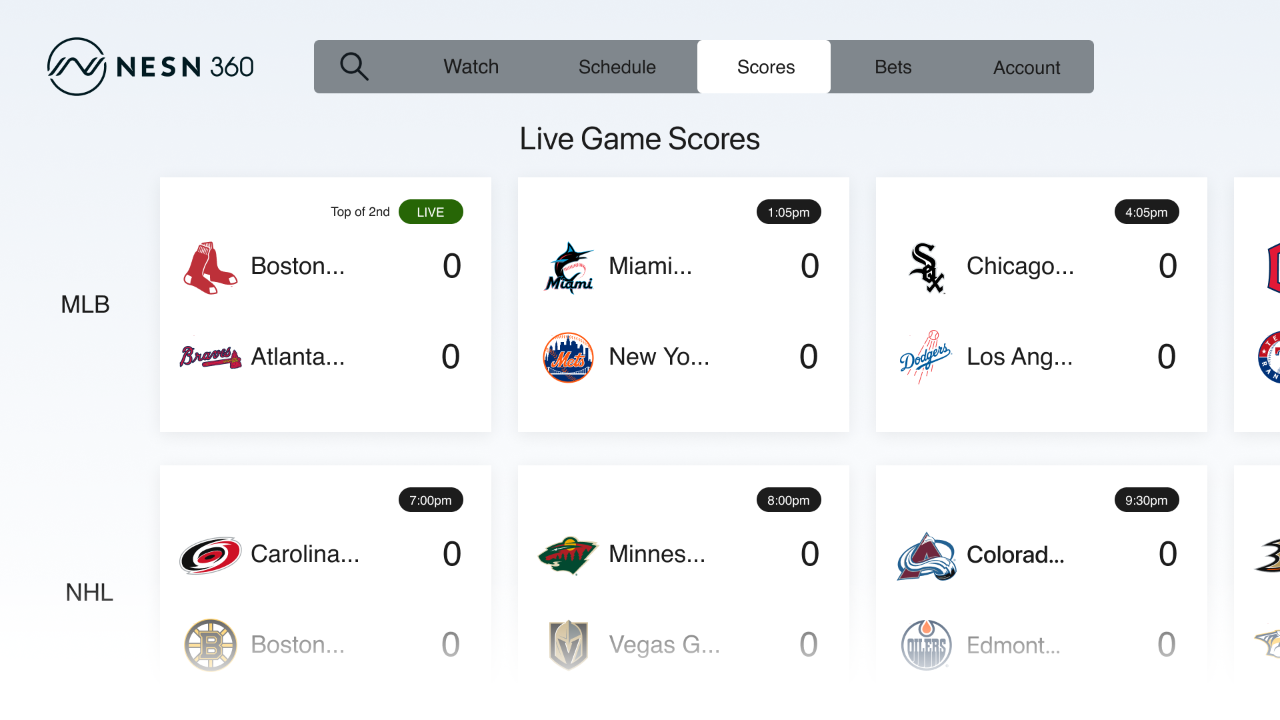Open the Account menu

coord(1026,66)
